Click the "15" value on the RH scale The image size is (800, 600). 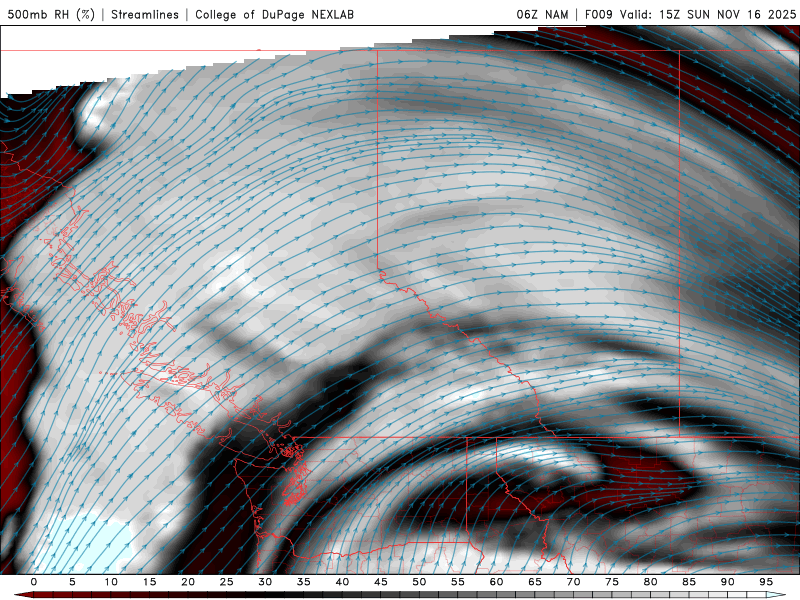pos(149,582)
